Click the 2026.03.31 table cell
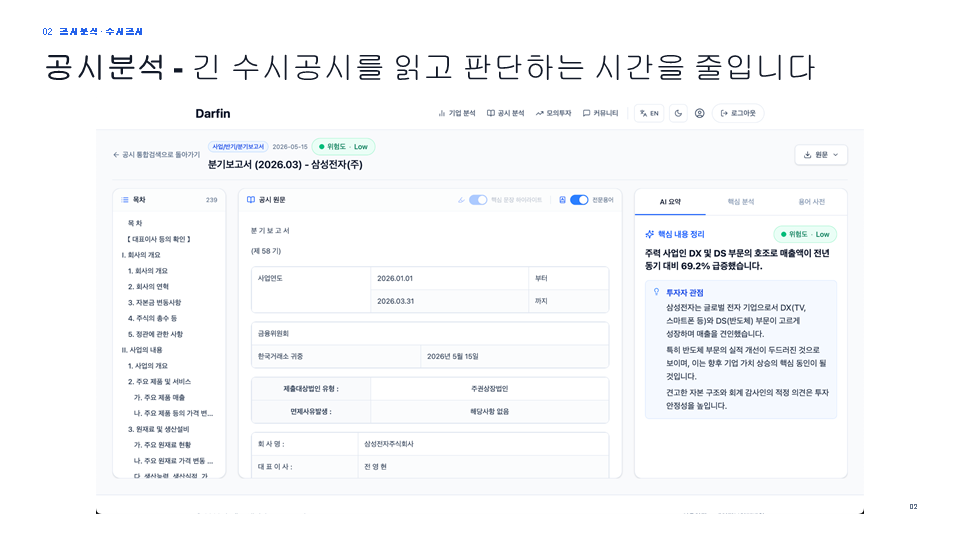This screenshot has height=540, width=960. [x=449, y=301]
